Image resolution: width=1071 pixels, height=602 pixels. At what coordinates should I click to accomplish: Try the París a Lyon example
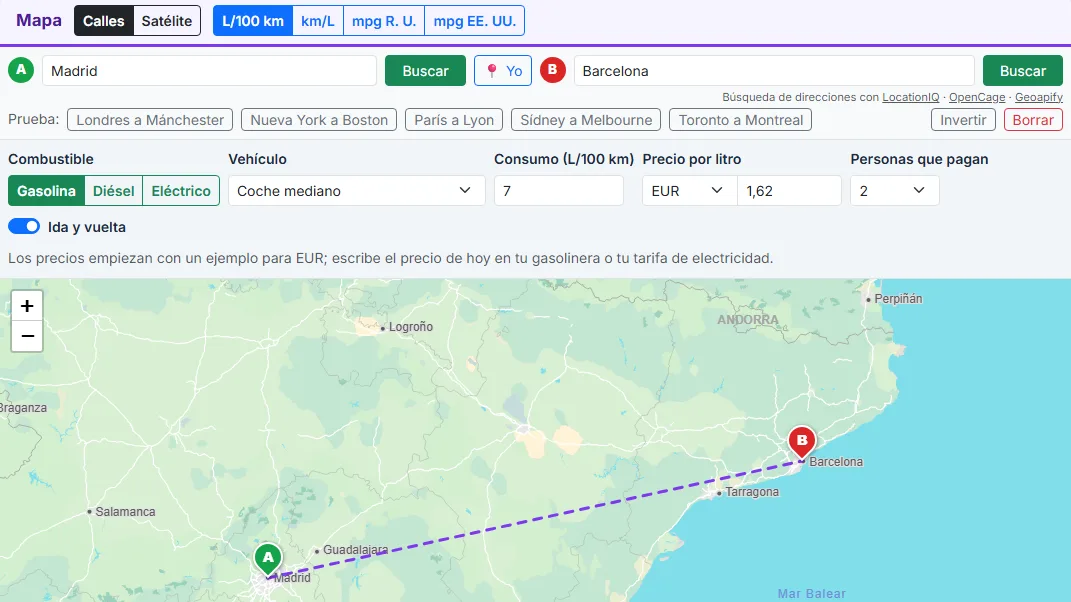(x=454, y=120)
